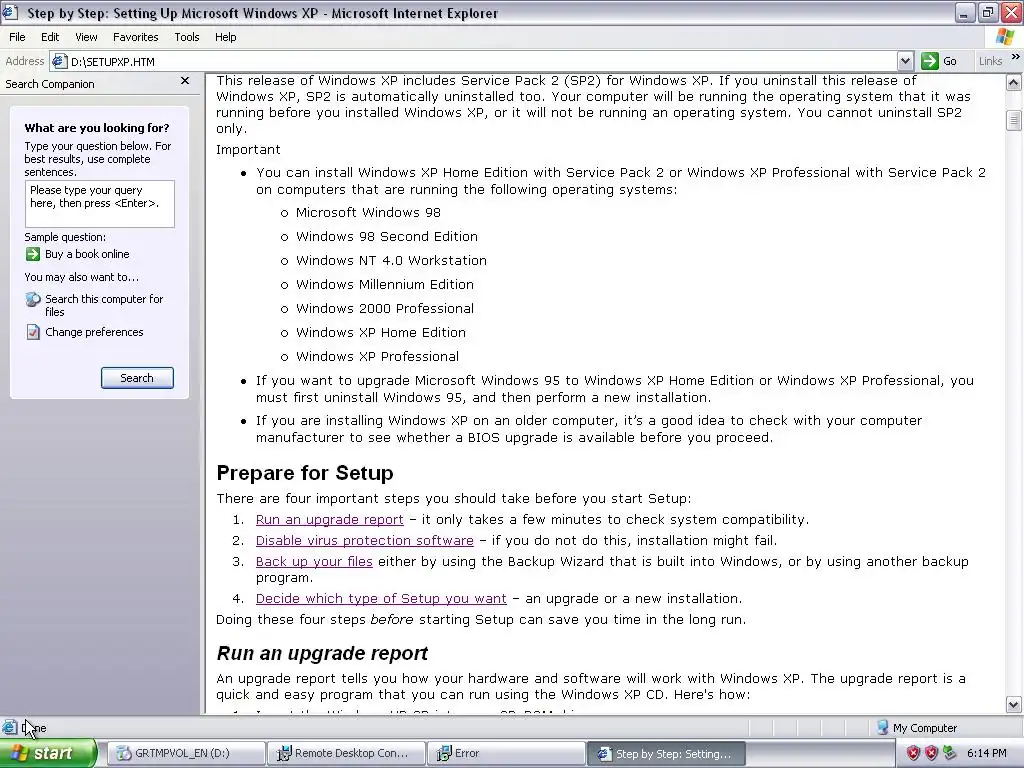Click the Change preferences checklist icon
Screen dimensions: 1024x768
point(33,332)
